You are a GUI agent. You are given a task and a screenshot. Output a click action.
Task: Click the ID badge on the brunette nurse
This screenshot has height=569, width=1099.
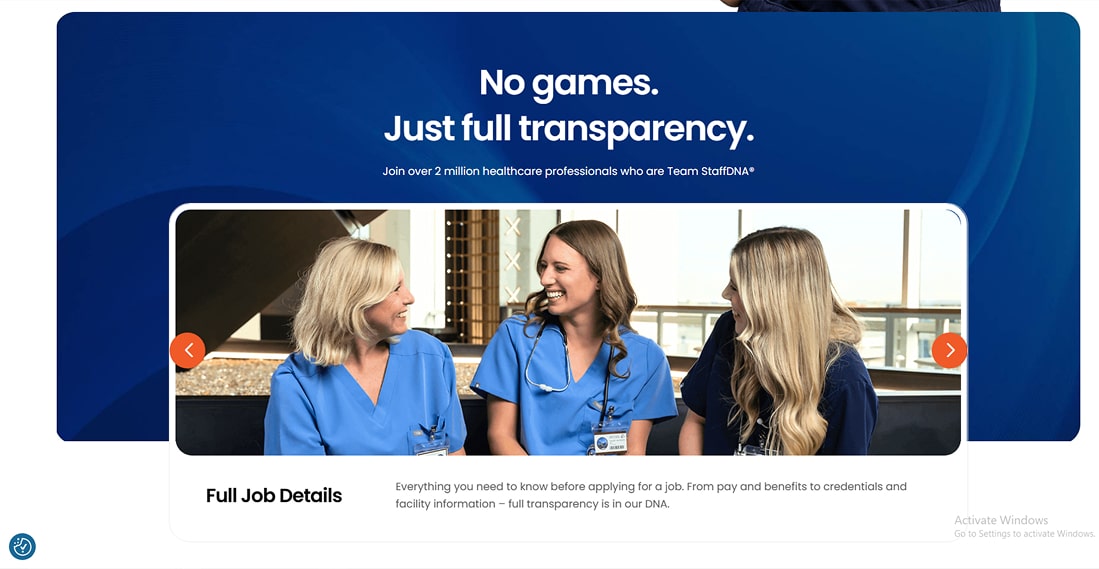coord(610,441)
